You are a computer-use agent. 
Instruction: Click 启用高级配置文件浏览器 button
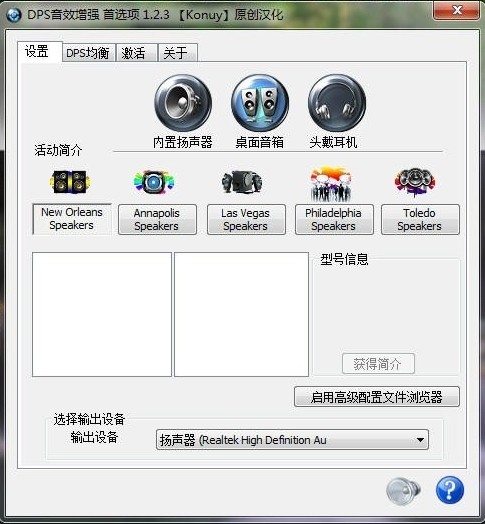click(x=377, y=397)
